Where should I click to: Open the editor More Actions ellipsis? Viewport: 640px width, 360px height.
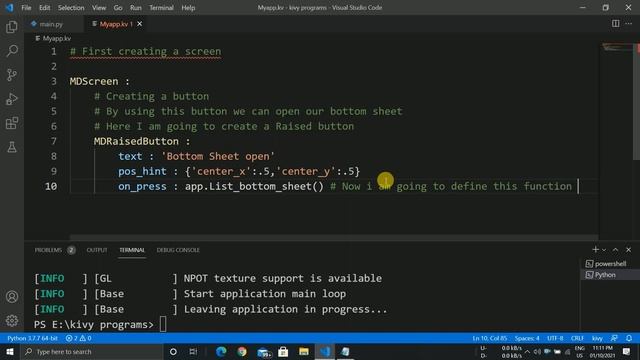[629, 24]
